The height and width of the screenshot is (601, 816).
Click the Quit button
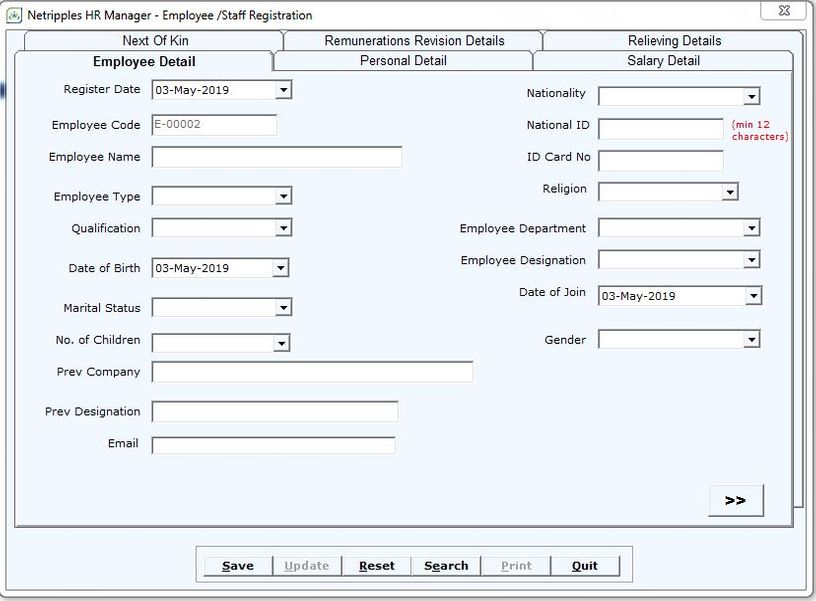(585, 566)
